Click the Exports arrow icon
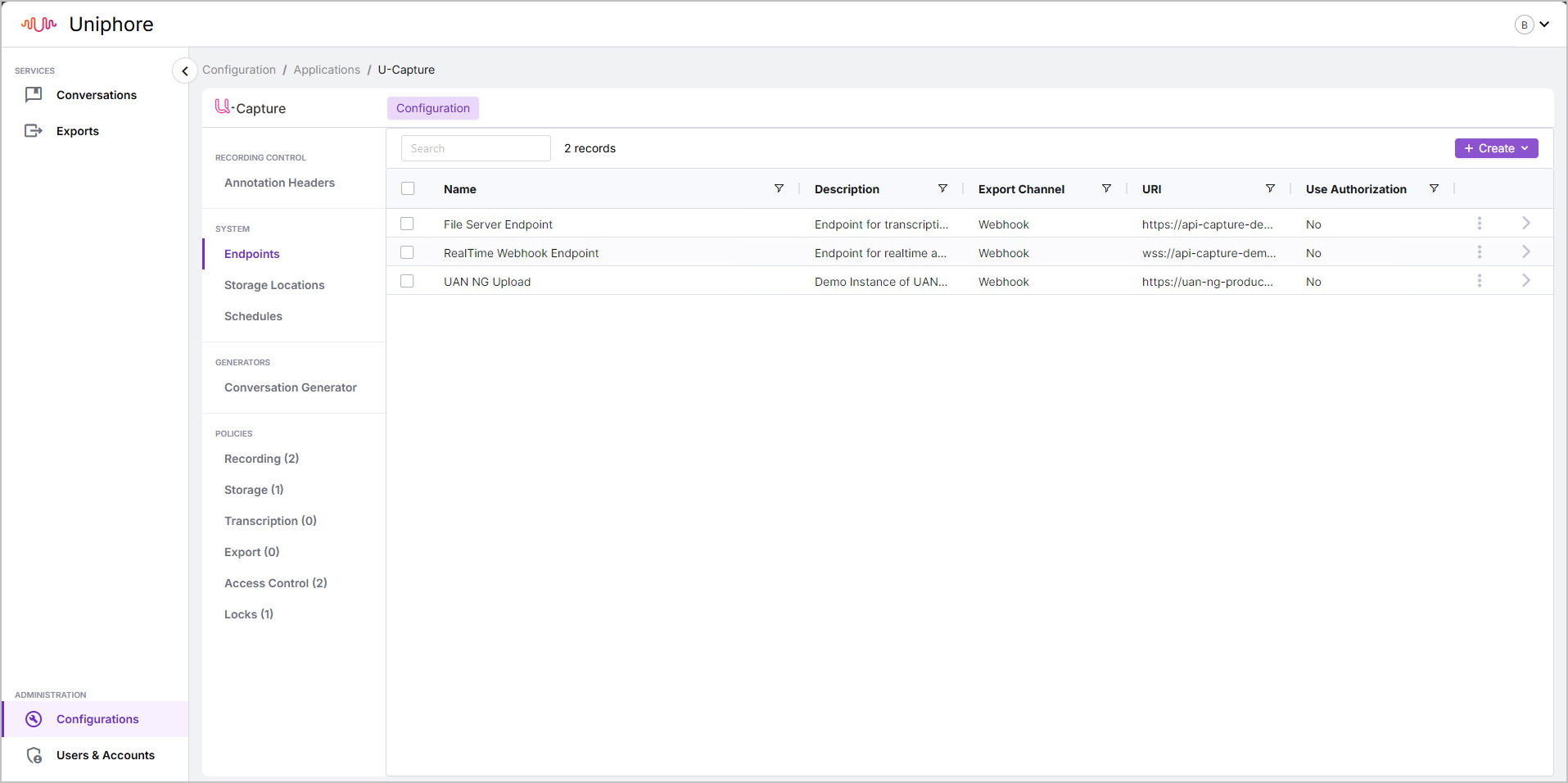This screenshot has height=783, width=1568. pos(34,131)
